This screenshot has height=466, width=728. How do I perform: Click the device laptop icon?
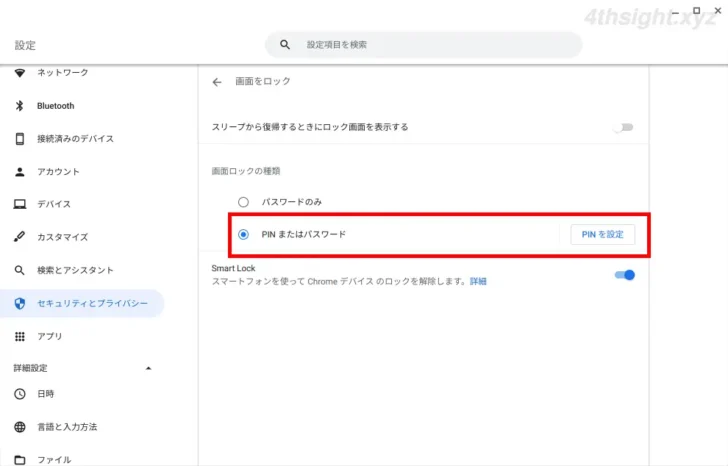point(20,204)
